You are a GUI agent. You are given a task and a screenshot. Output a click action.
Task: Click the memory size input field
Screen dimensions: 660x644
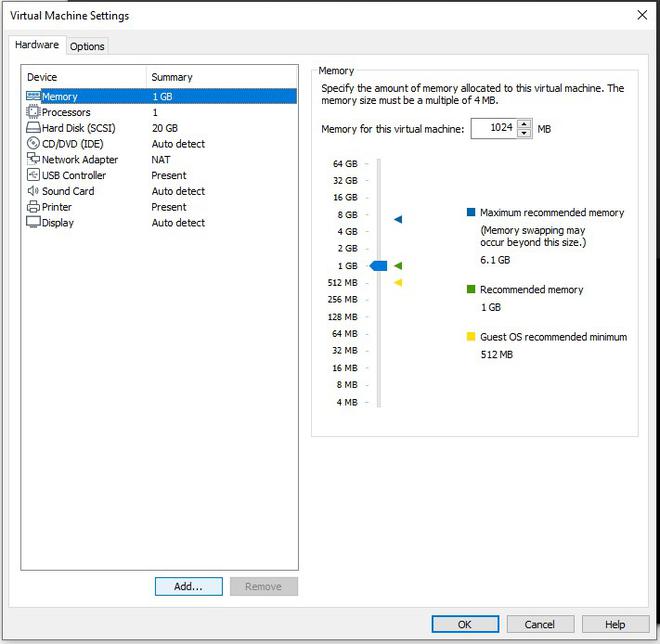pyautogui.click(x=494, y=128)
